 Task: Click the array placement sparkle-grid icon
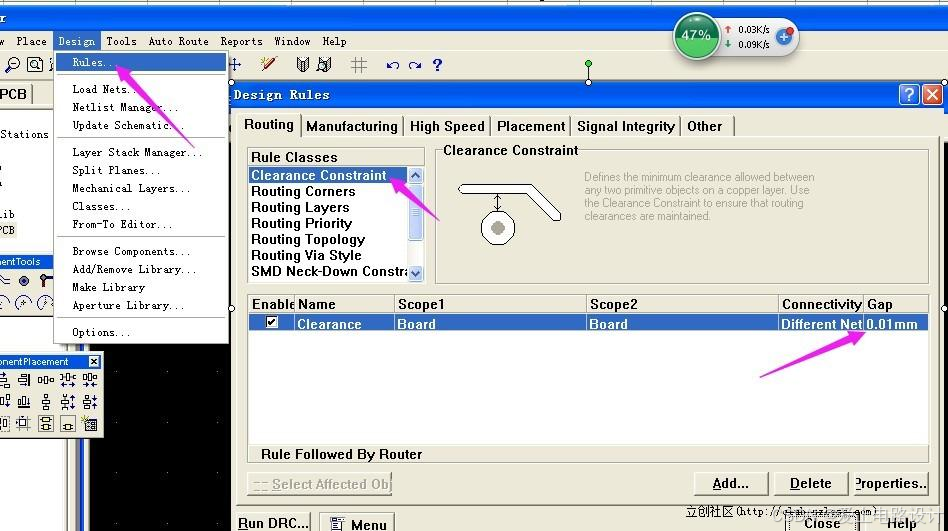pyautogui.click(x=90, y=423)
